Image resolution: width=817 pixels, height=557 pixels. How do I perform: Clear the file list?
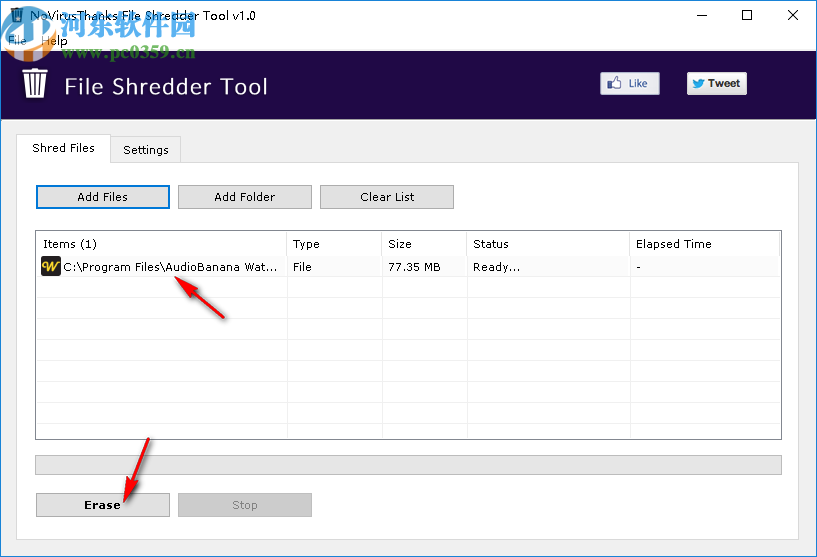coord(387,197)
